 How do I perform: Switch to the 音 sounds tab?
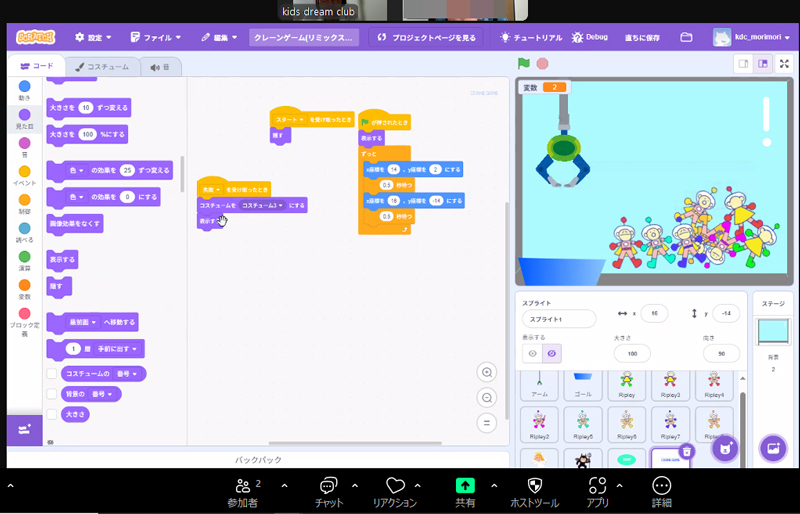coord(160,67)
